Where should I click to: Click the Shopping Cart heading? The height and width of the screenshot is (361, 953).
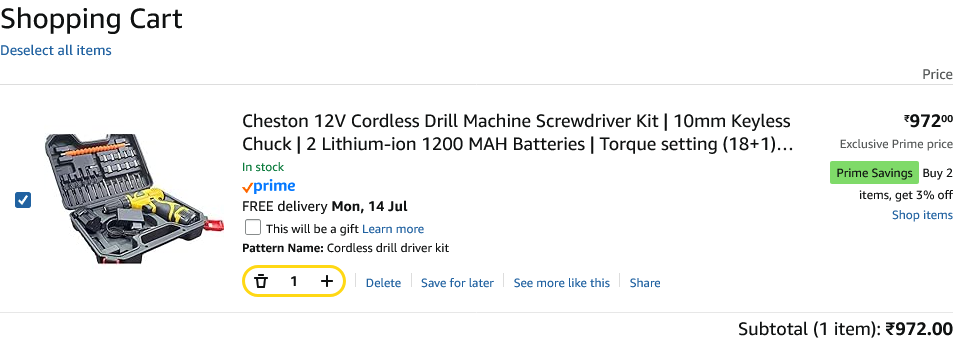click(x=91, y=19)
